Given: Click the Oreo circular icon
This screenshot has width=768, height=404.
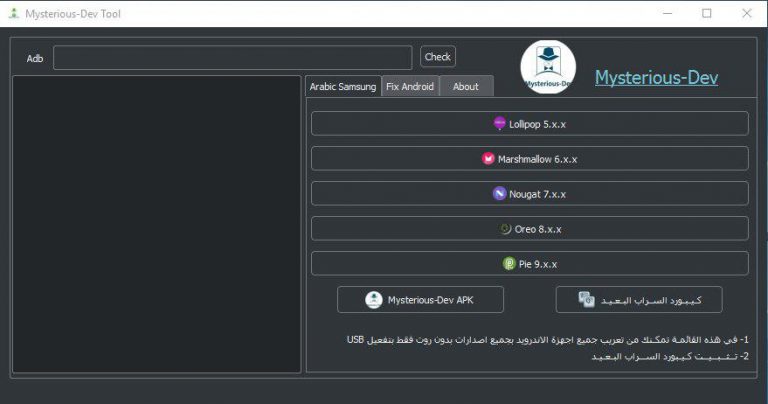Looking at the screenshot, I should click(x=505, y=229).
